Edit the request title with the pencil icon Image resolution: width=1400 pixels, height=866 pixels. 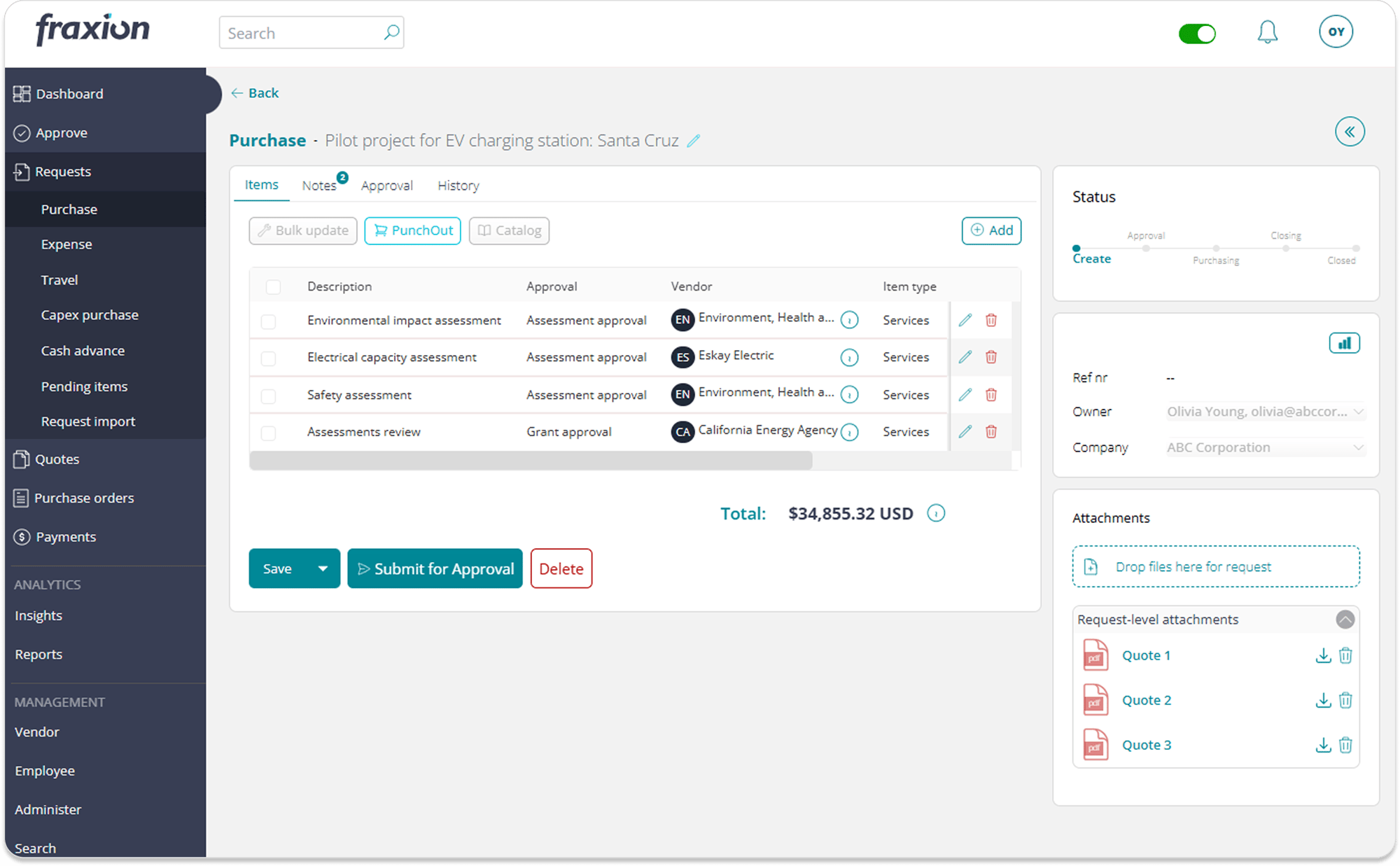pos(694,141)
